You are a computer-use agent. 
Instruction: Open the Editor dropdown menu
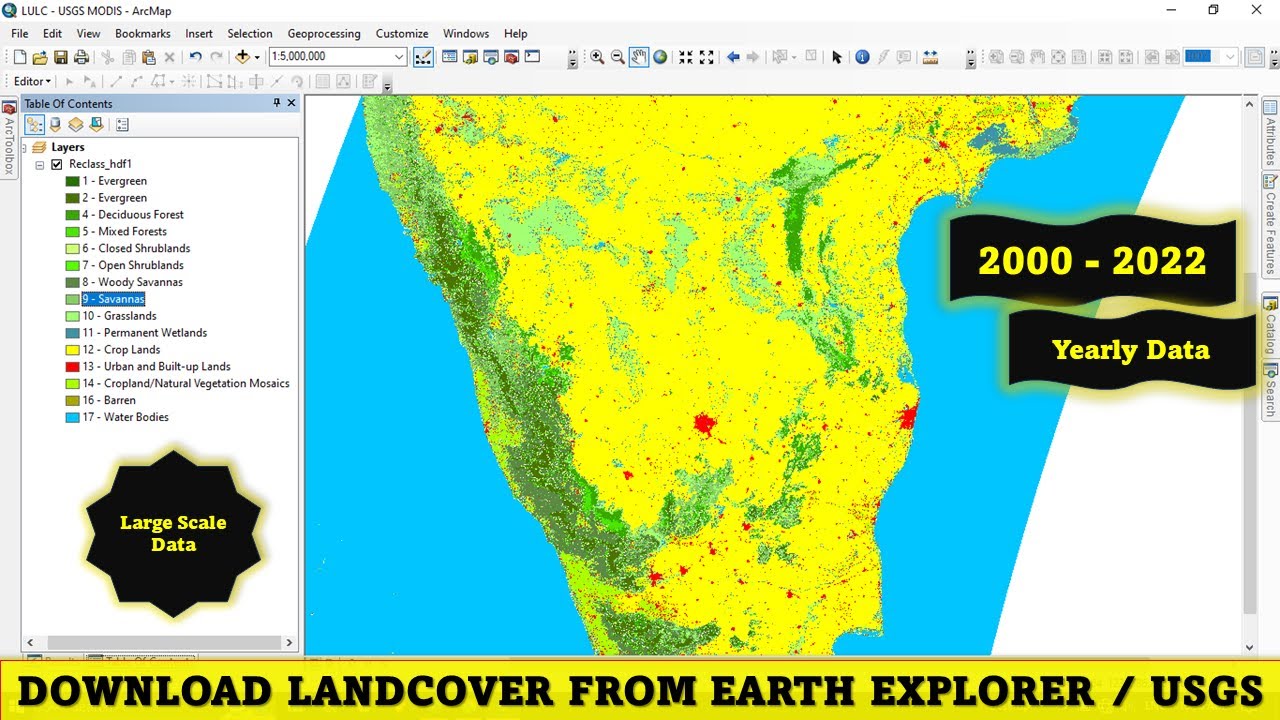click(x=33, y=81)
